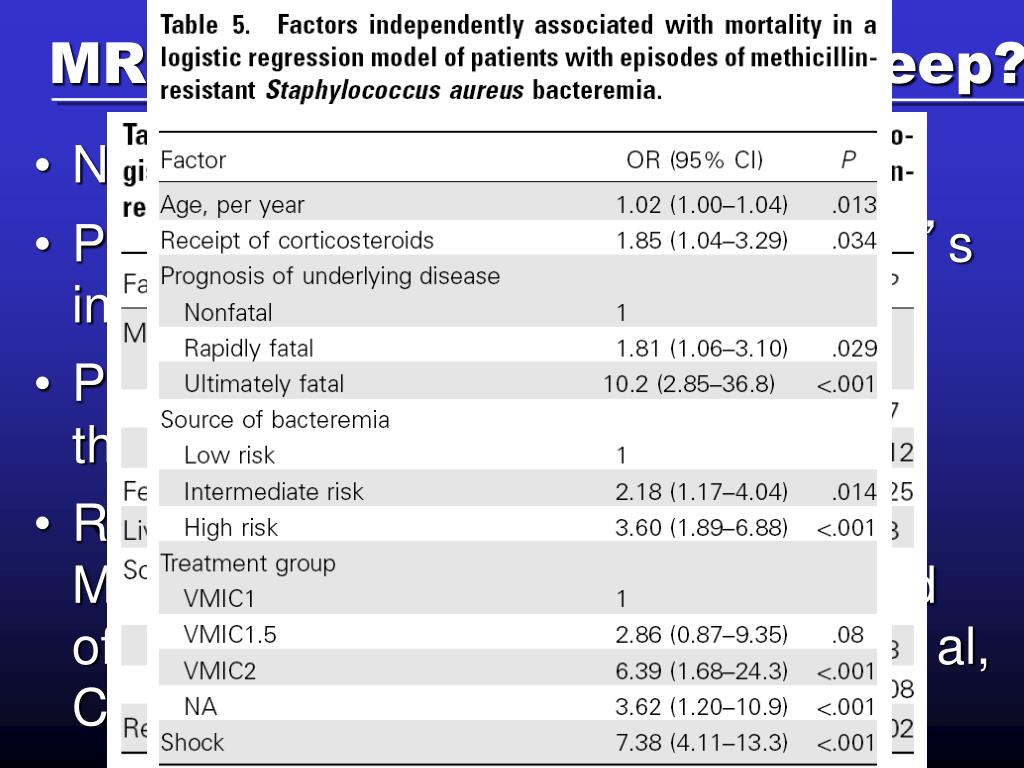The image size is (1024, 768).
Task: Click the 'P' column header
Action: point(848,160)
